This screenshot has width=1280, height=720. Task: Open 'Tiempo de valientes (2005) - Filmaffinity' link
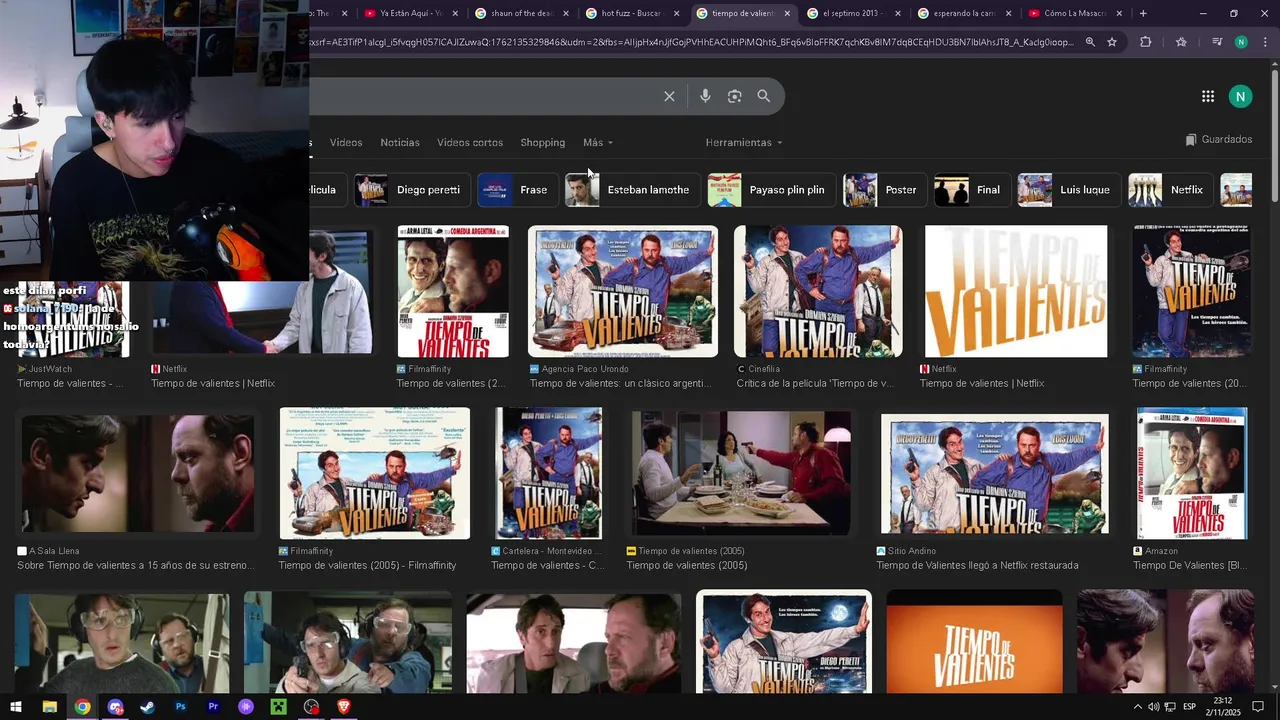pyautogui.click(x=367, y=566)
